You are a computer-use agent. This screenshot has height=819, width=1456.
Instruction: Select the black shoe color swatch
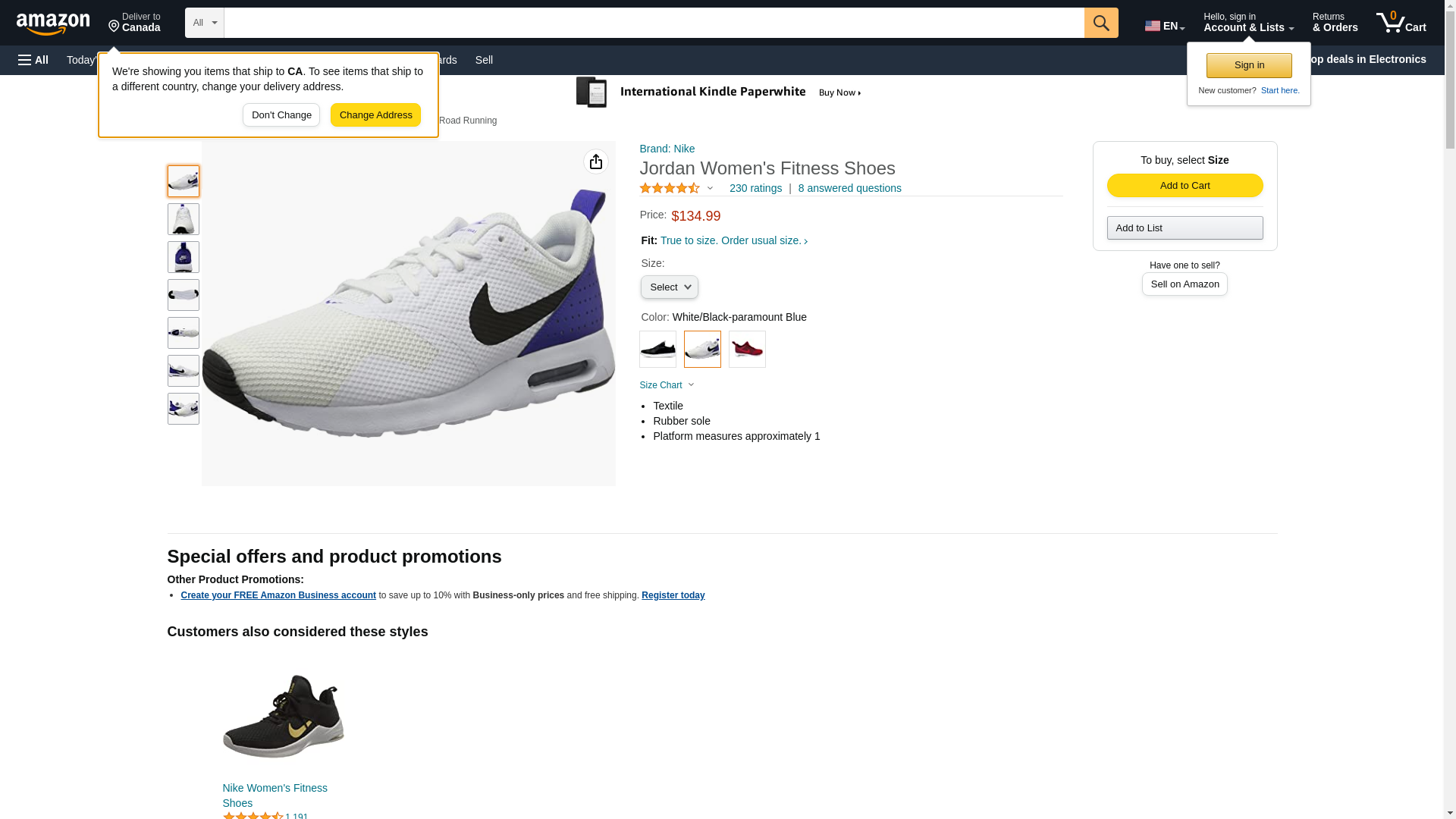657,349
